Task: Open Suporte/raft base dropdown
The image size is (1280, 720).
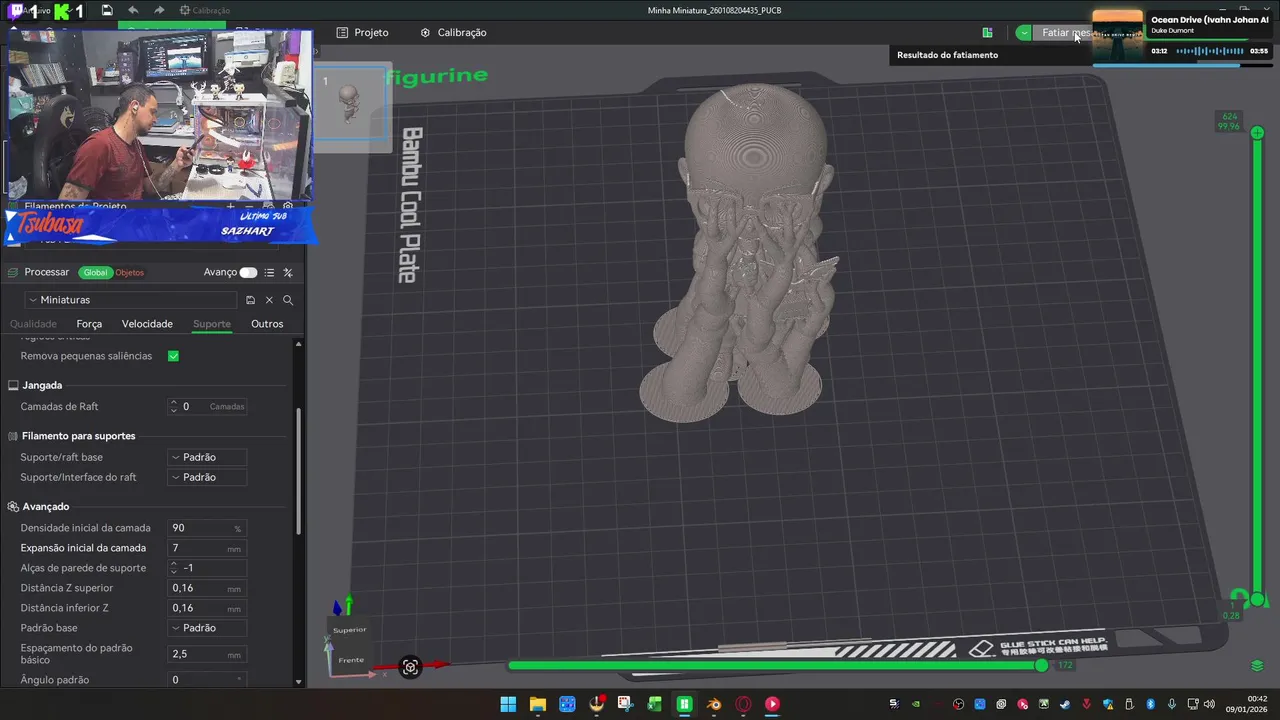Action: (207, 457)
